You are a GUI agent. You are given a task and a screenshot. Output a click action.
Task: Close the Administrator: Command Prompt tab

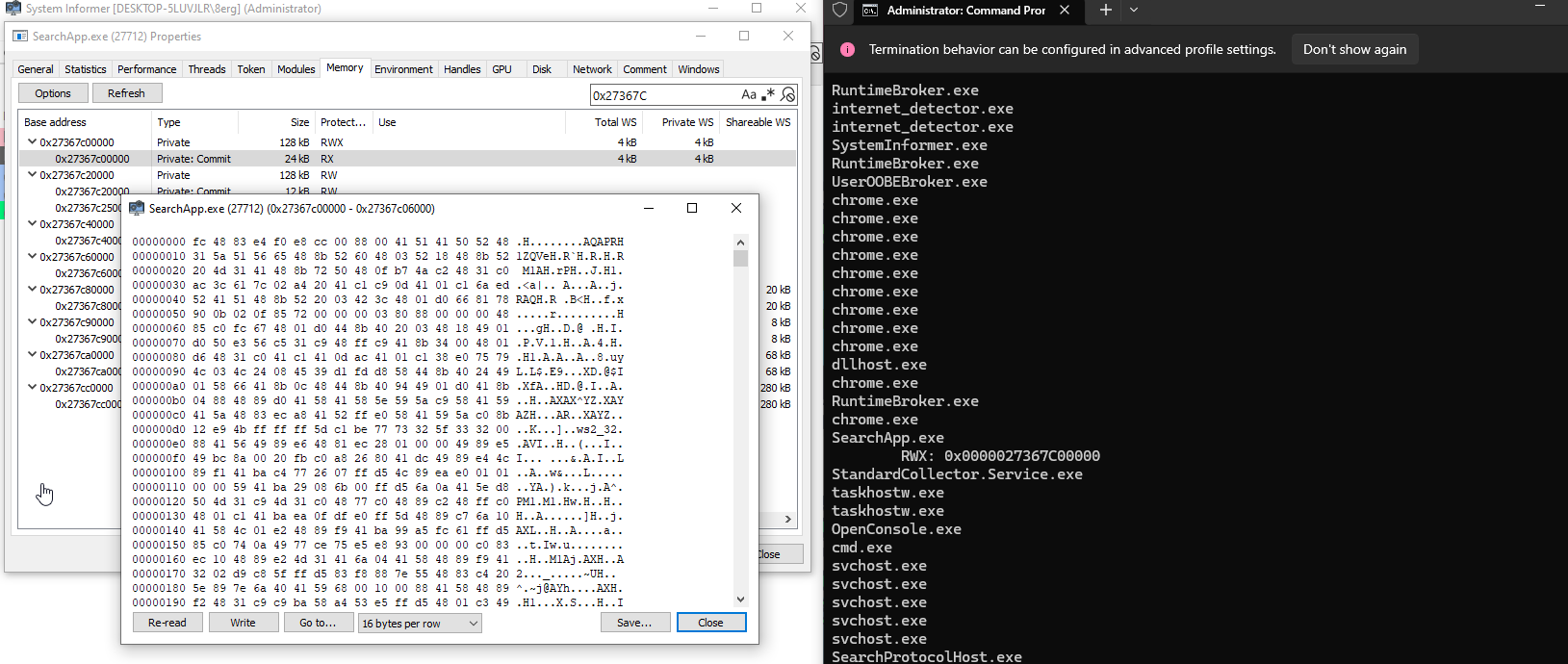tap(1065, 10)
